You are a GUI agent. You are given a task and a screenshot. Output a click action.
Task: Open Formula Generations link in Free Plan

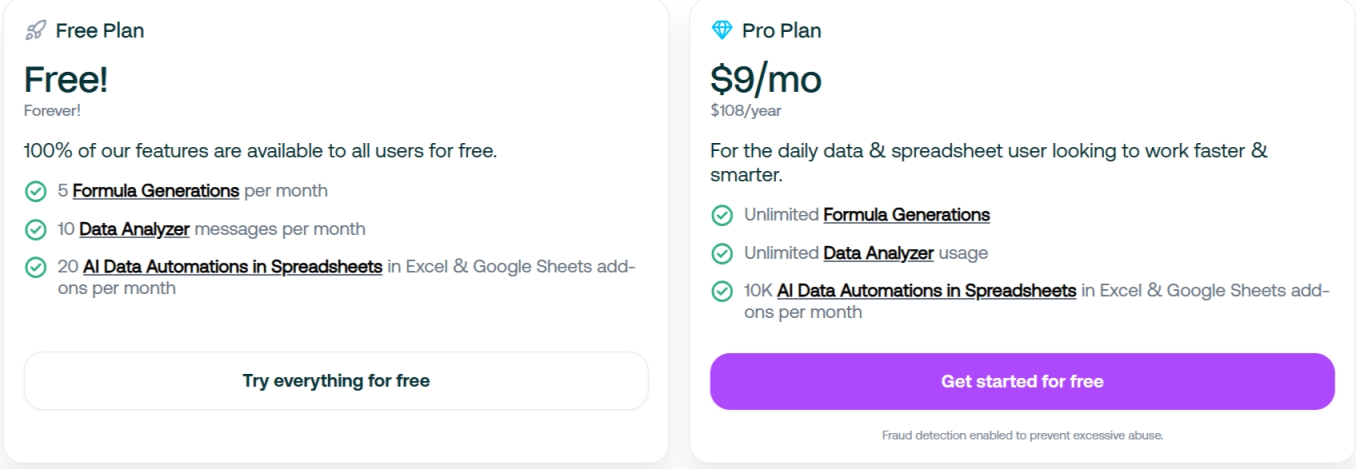155,190
